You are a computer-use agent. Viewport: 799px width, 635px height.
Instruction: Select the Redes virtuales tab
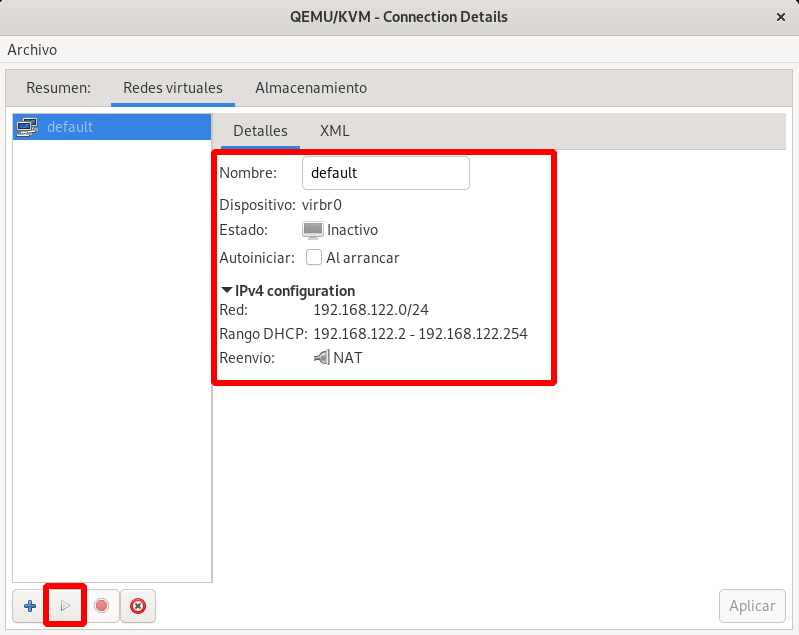pos(173,88)
